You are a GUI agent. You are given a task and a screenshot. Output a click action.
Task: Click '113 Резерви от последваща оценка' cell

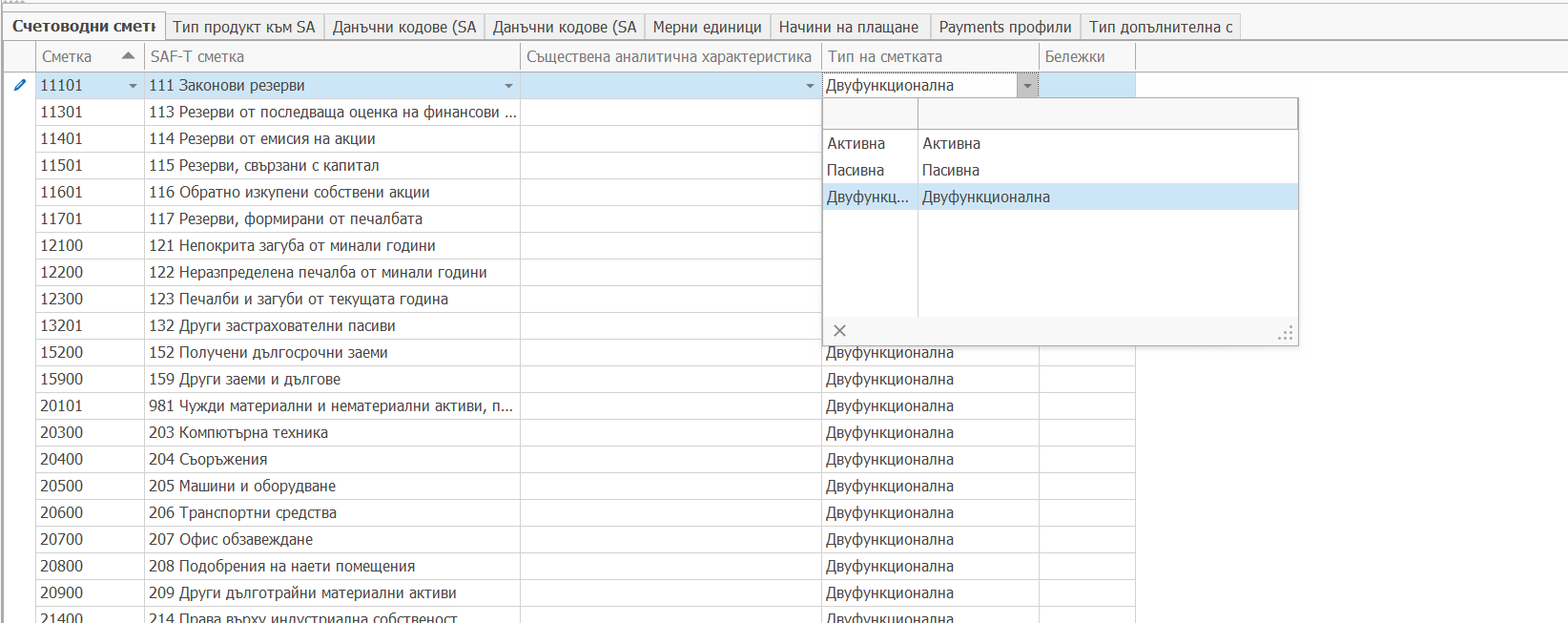pos(332,112)
